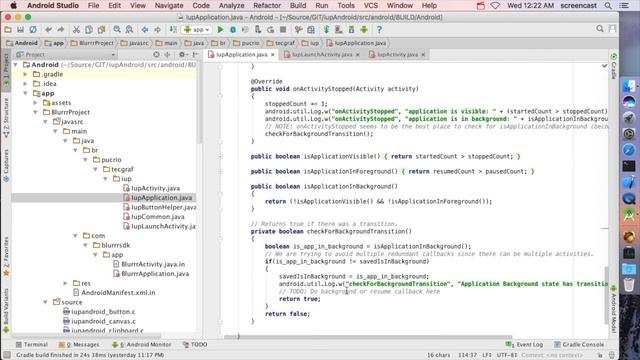Screen dimensions: 640x360
Task: Open the Build menu
Action: (298, 5)
